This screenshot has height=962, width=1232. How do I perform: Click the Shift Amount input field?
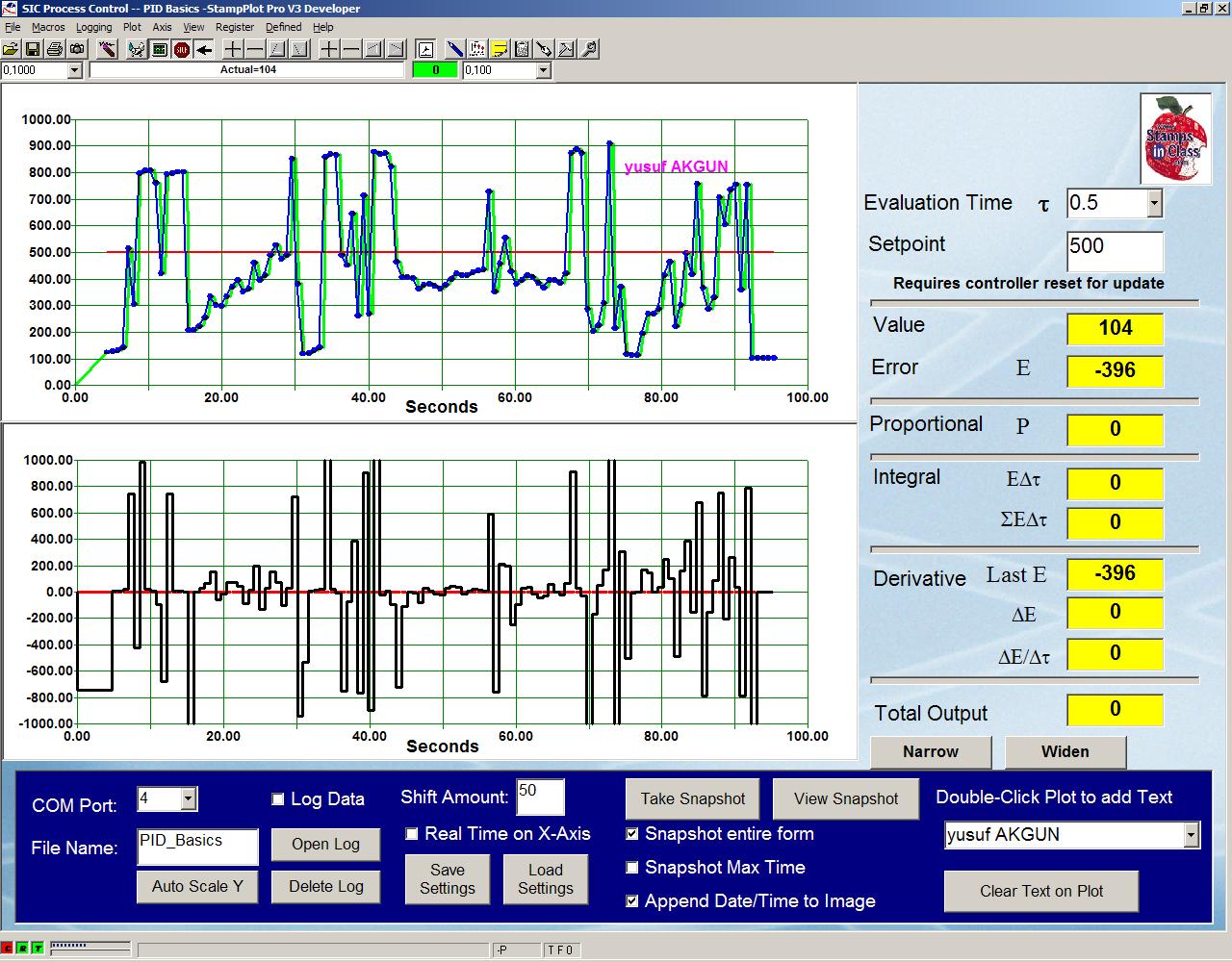[540, 797]
